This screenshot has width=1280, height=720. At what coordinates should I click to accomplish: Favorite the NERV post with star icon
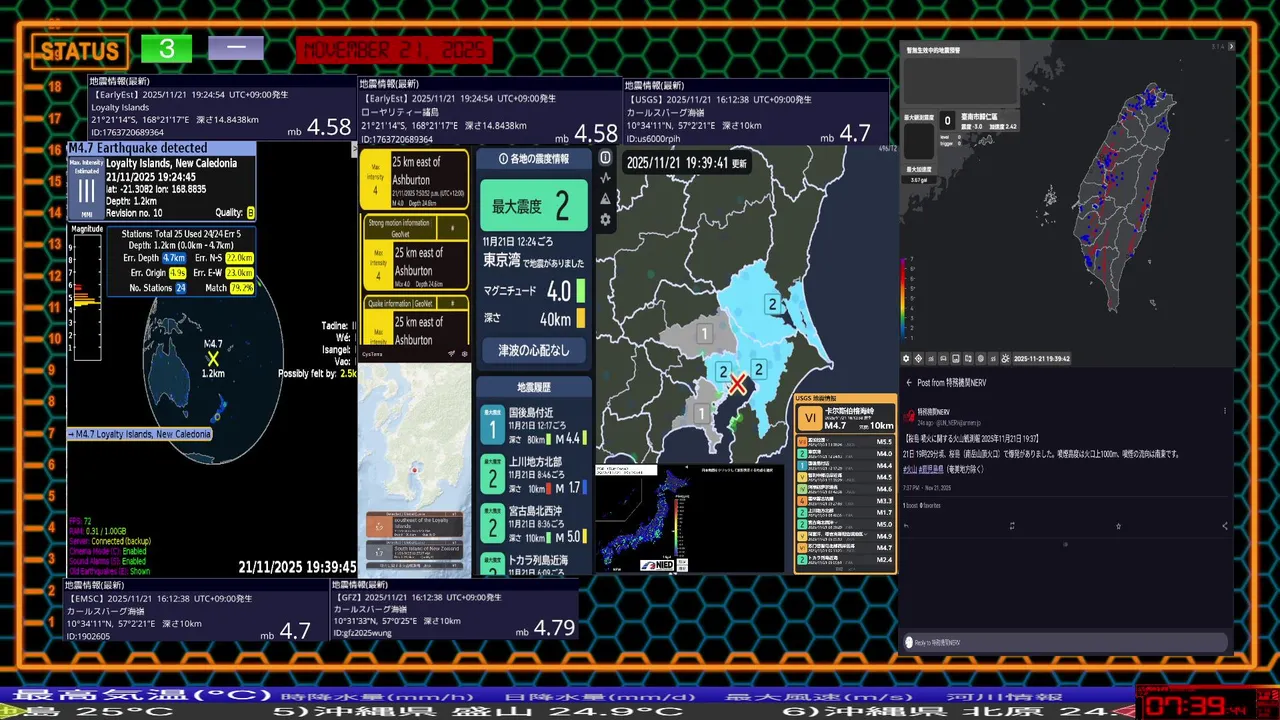pos(1118,526)
